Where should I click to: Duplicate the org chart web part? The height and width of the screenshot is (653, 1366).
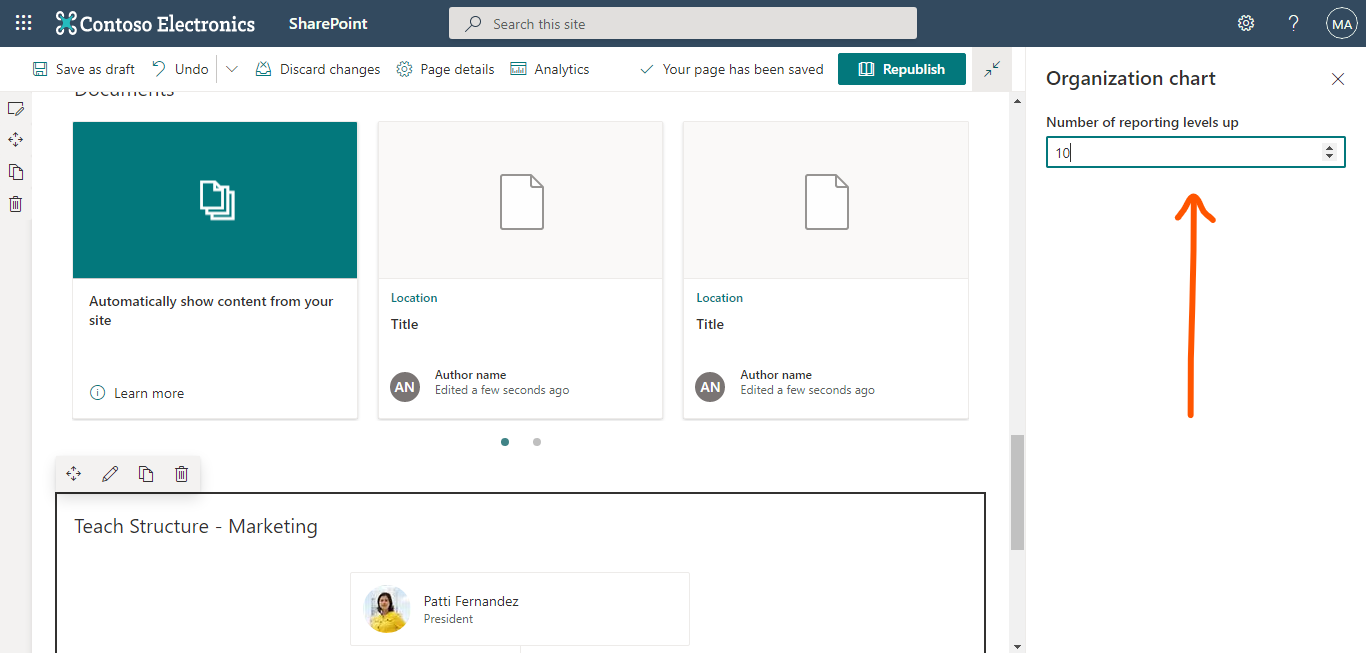(x=146, y=473)
